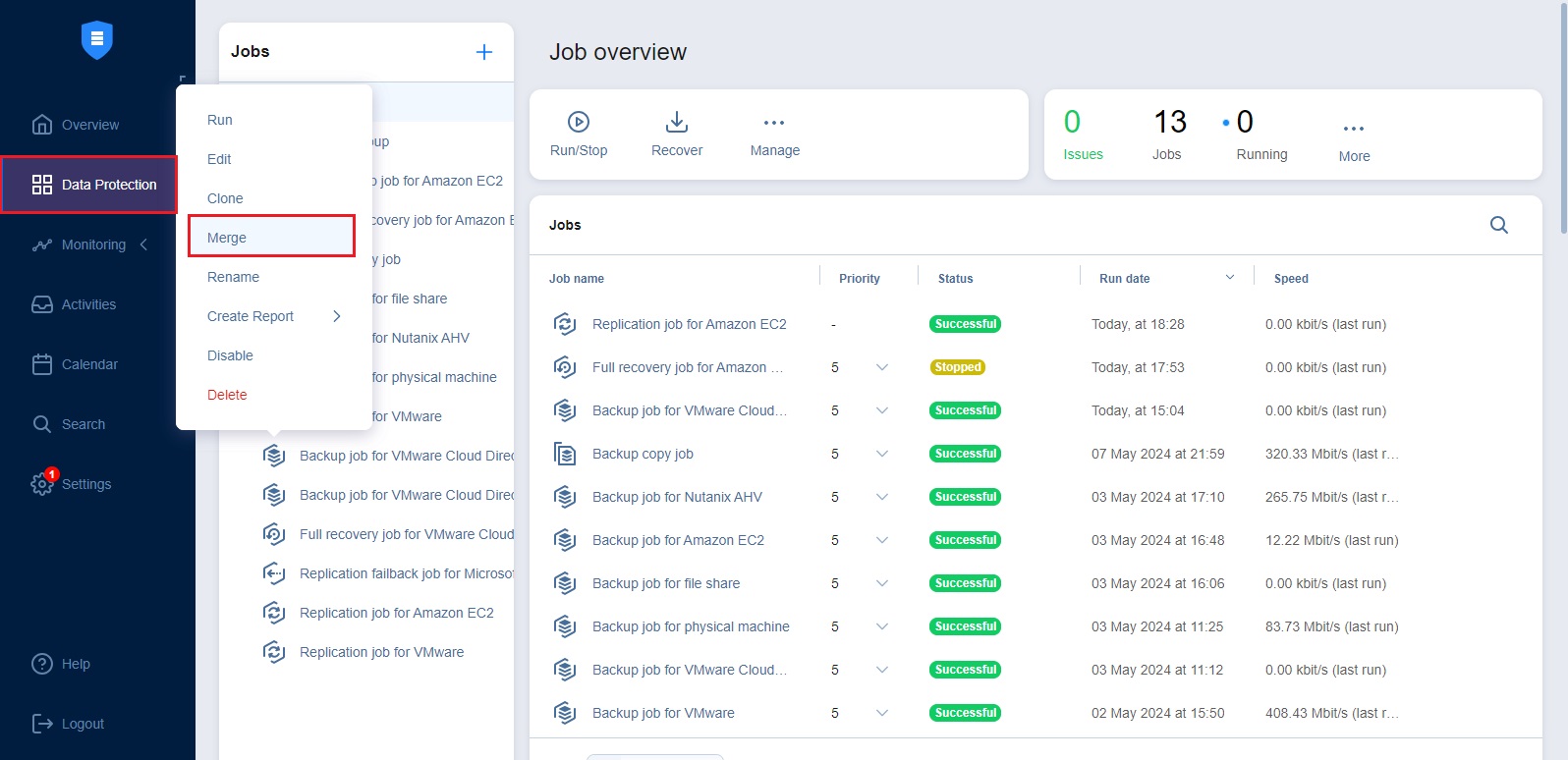The image size is (1568, 760).
Task: Select Clone in the context menu
Action: click(225, 198)
